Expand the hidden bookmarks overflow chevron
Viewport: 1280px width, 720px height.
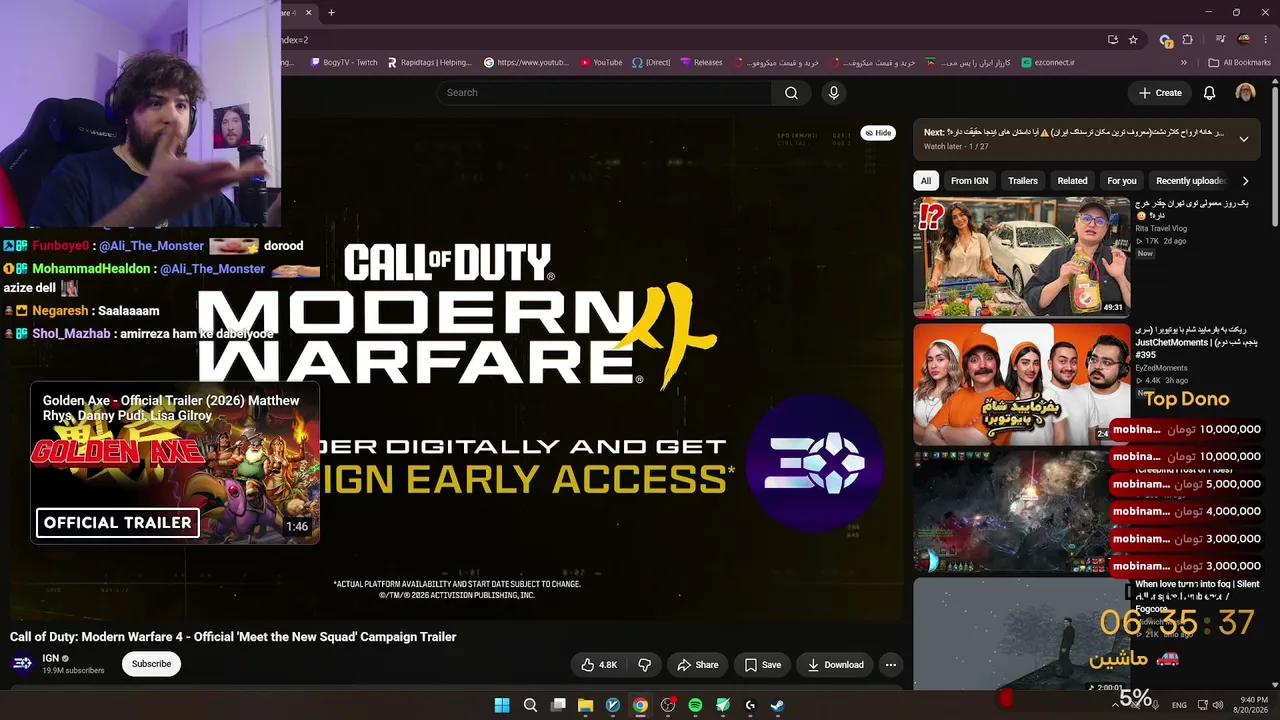click(1184, 62)
